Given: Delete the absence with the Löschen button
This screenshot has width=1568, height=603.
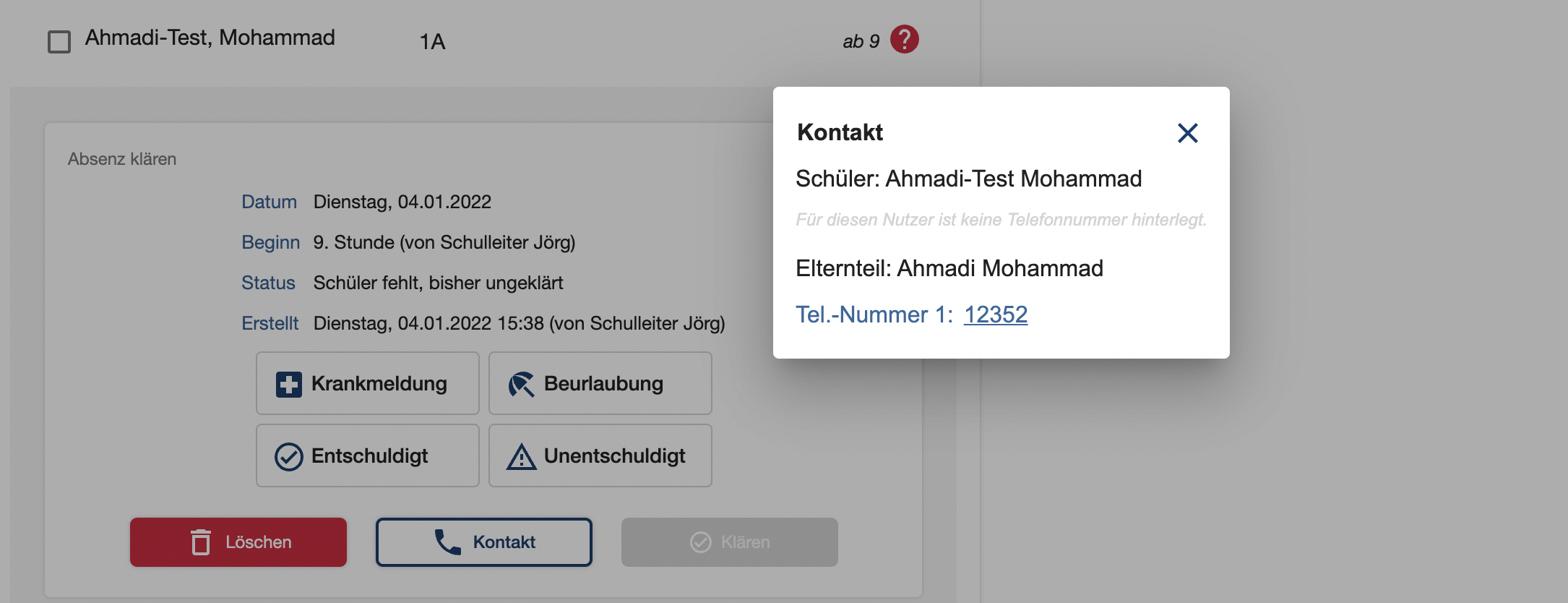Looking at the screenshot, I should 238,542.
